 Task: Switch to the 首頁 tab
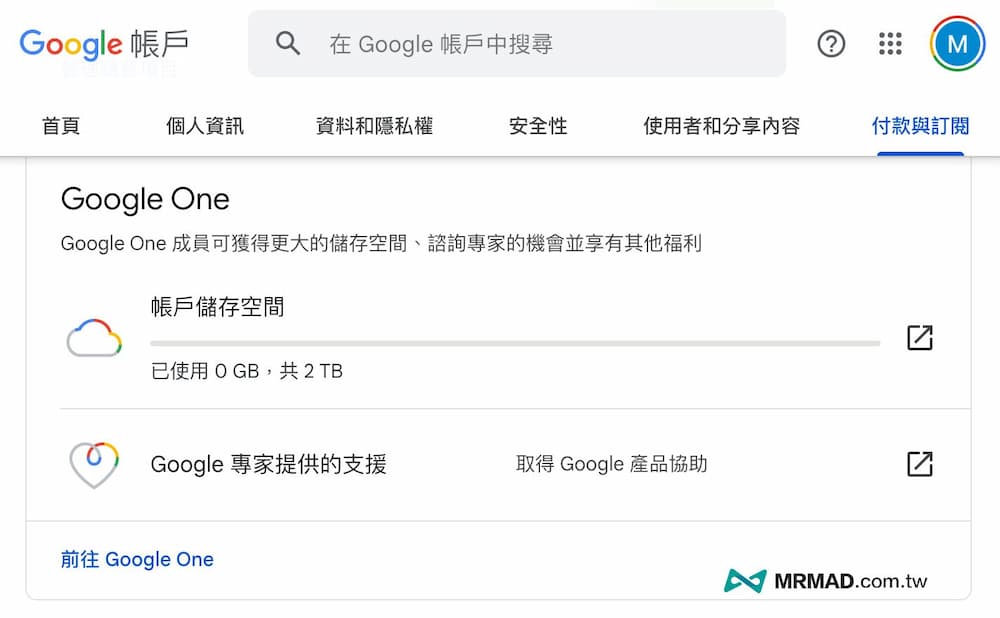click(61, 126)
